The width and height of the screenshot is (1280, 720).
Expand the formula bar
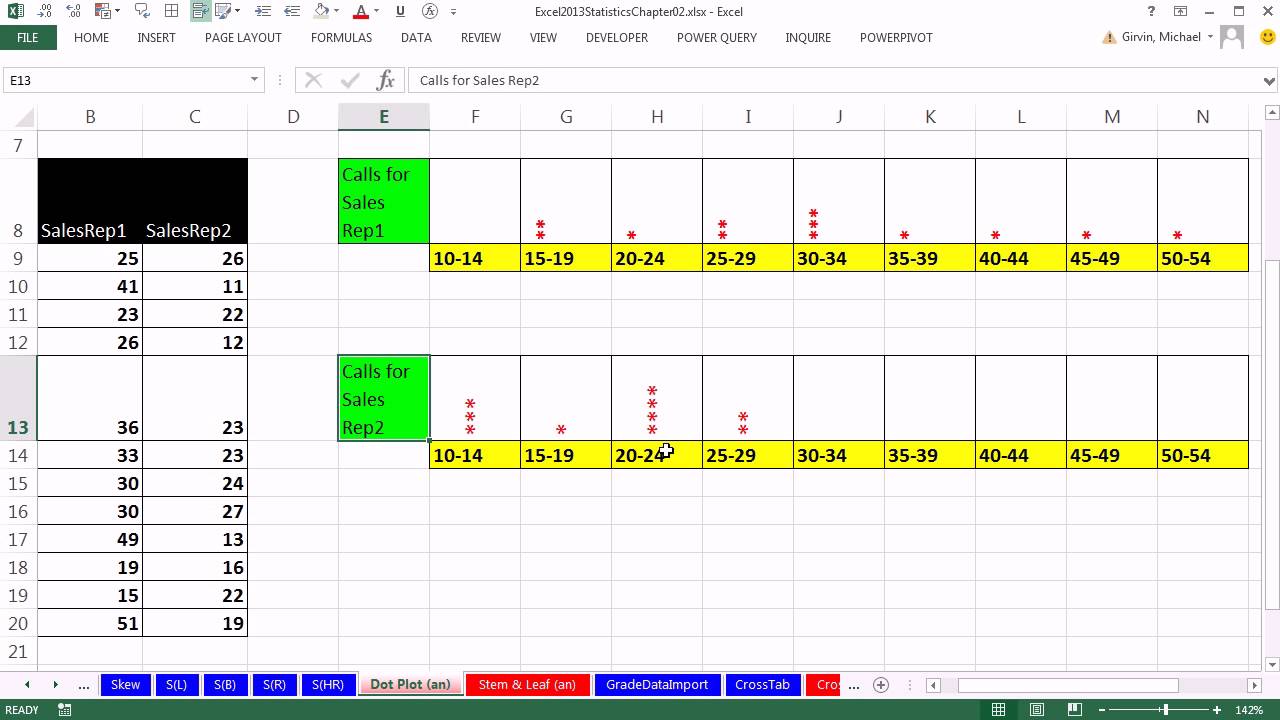(1270, 80)
